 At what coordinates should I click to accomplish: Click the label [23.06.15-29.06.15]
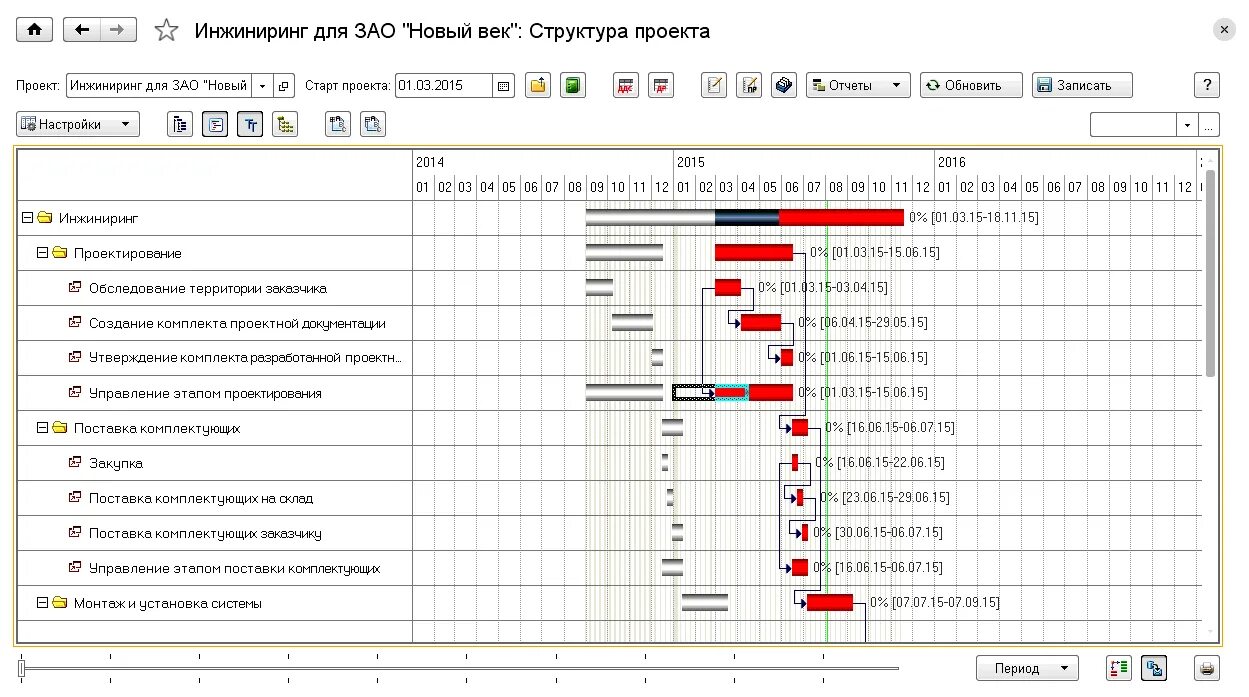pyautogui.click(x=895, y=498)
